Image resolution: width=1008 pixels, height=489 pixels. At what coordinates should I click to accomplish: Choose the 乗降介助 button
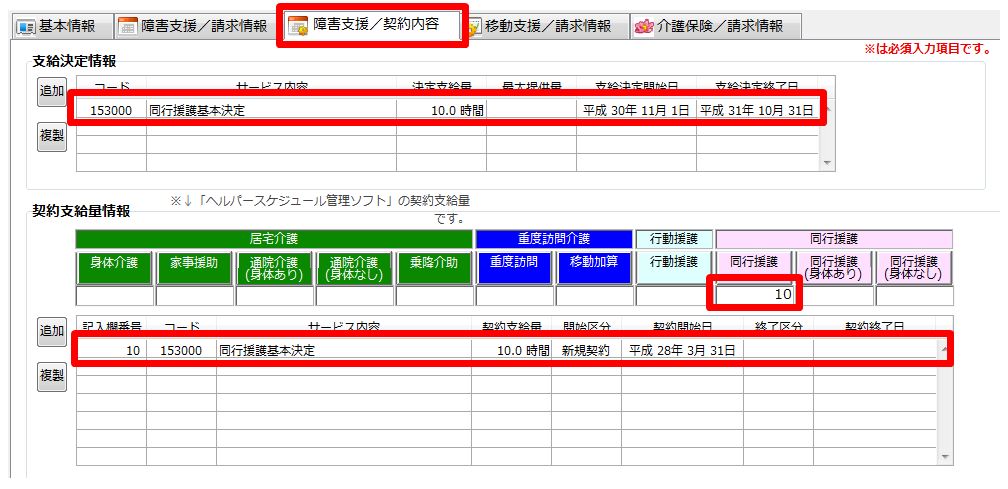pos(434,267)
